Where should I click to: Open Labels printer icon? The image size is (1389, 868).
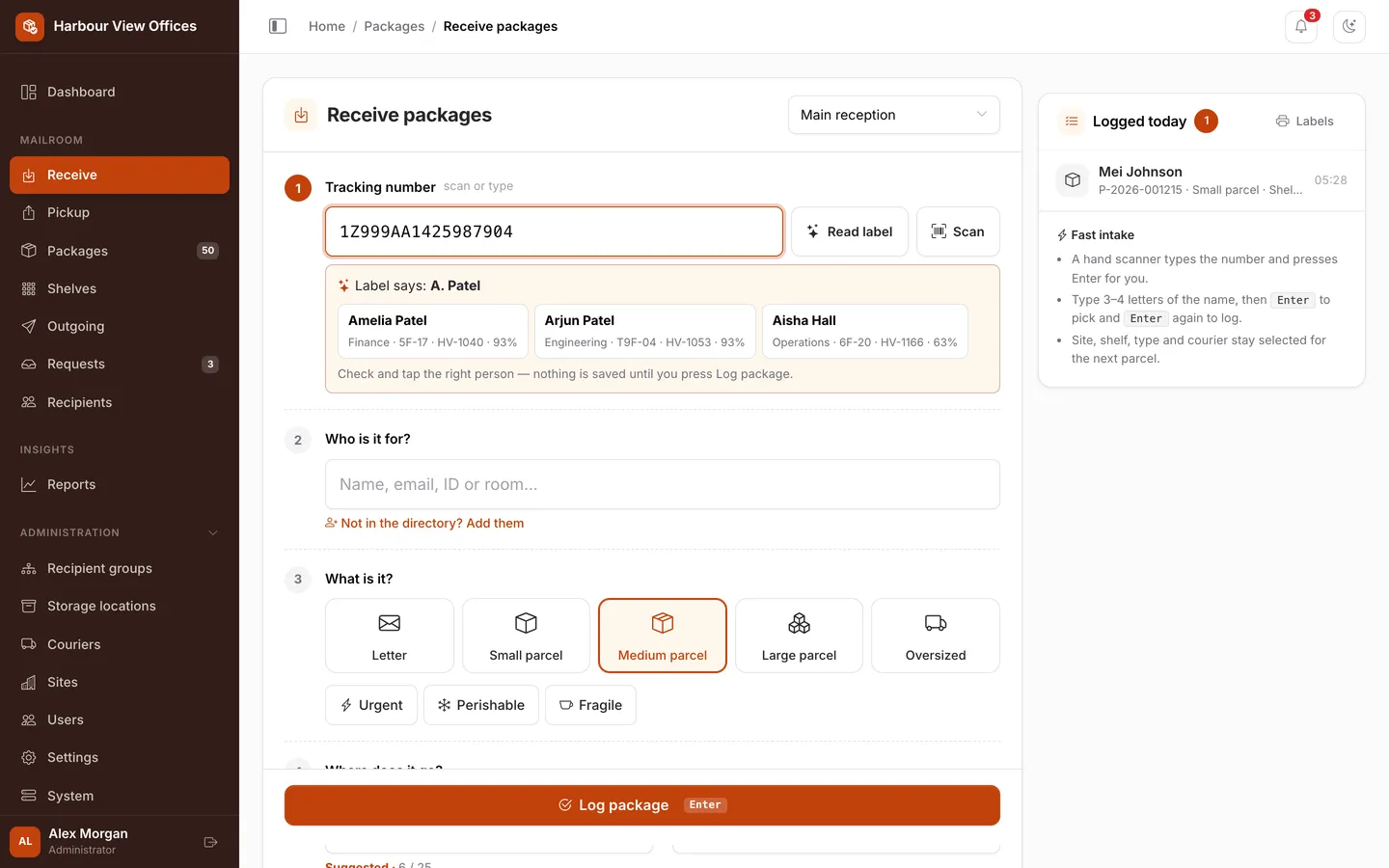[x=1304, y=122]
